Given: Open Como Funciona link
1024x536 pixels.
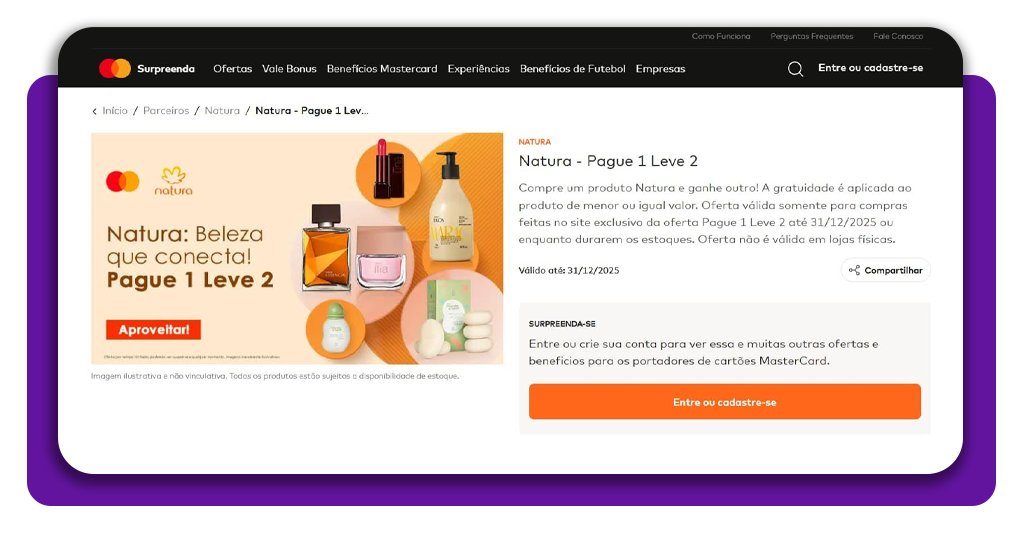Looking at the screenshot, I should (721, 37).
